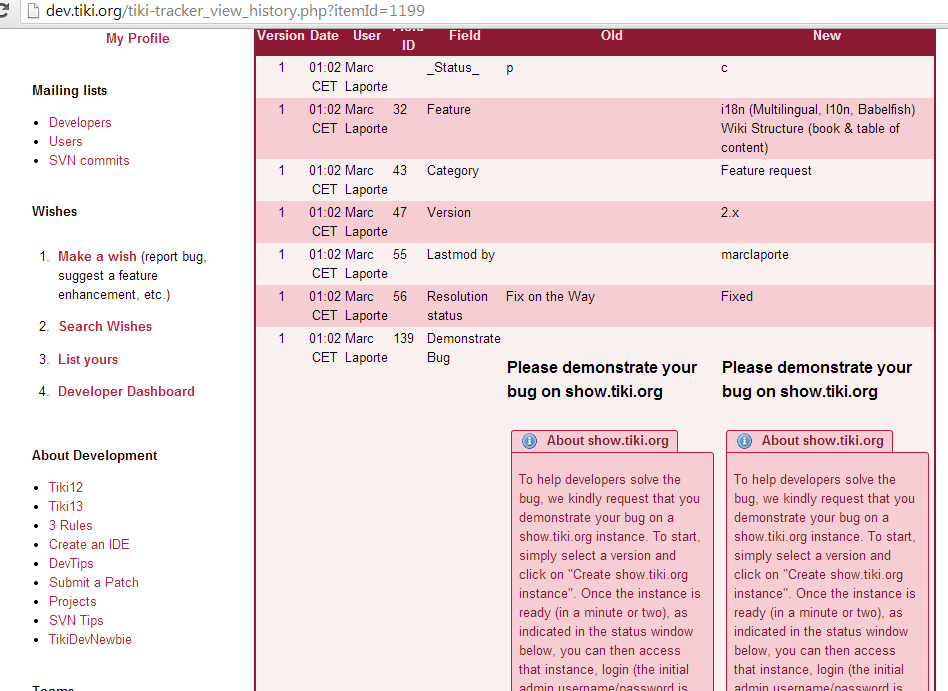Click the Resolution status field cell
Viewport: 948px width, 691px height.
click(x=457, y=306)
